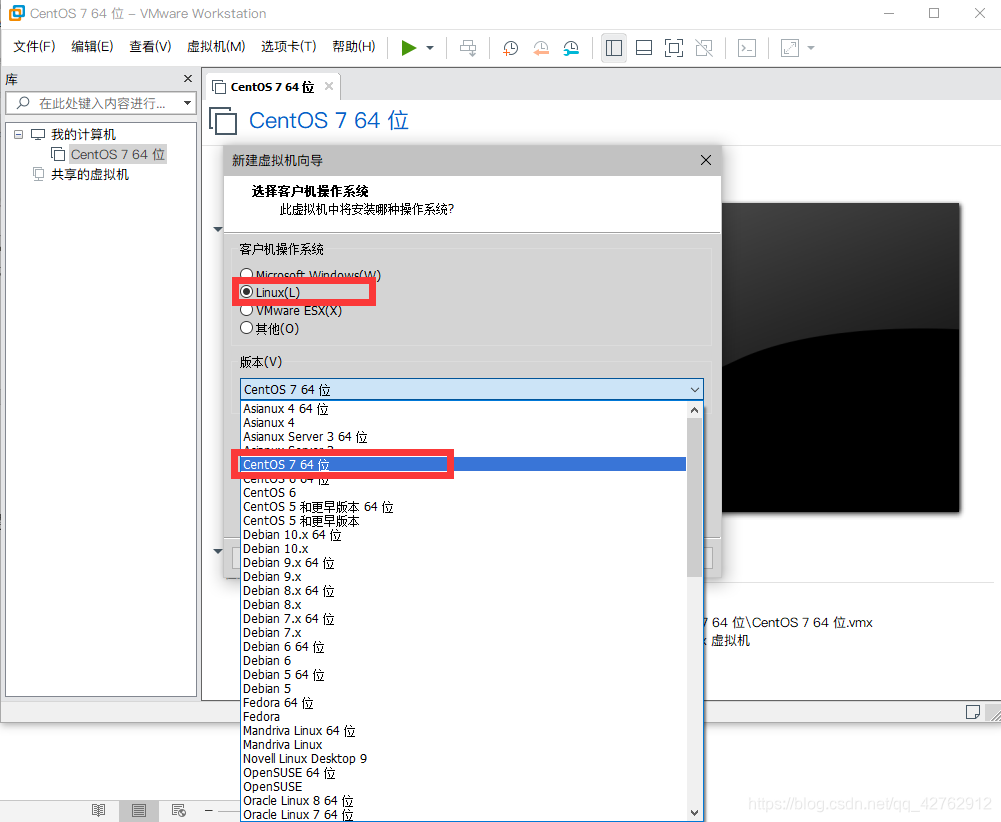Click the version list scrollbar thumb

[695, 497]
